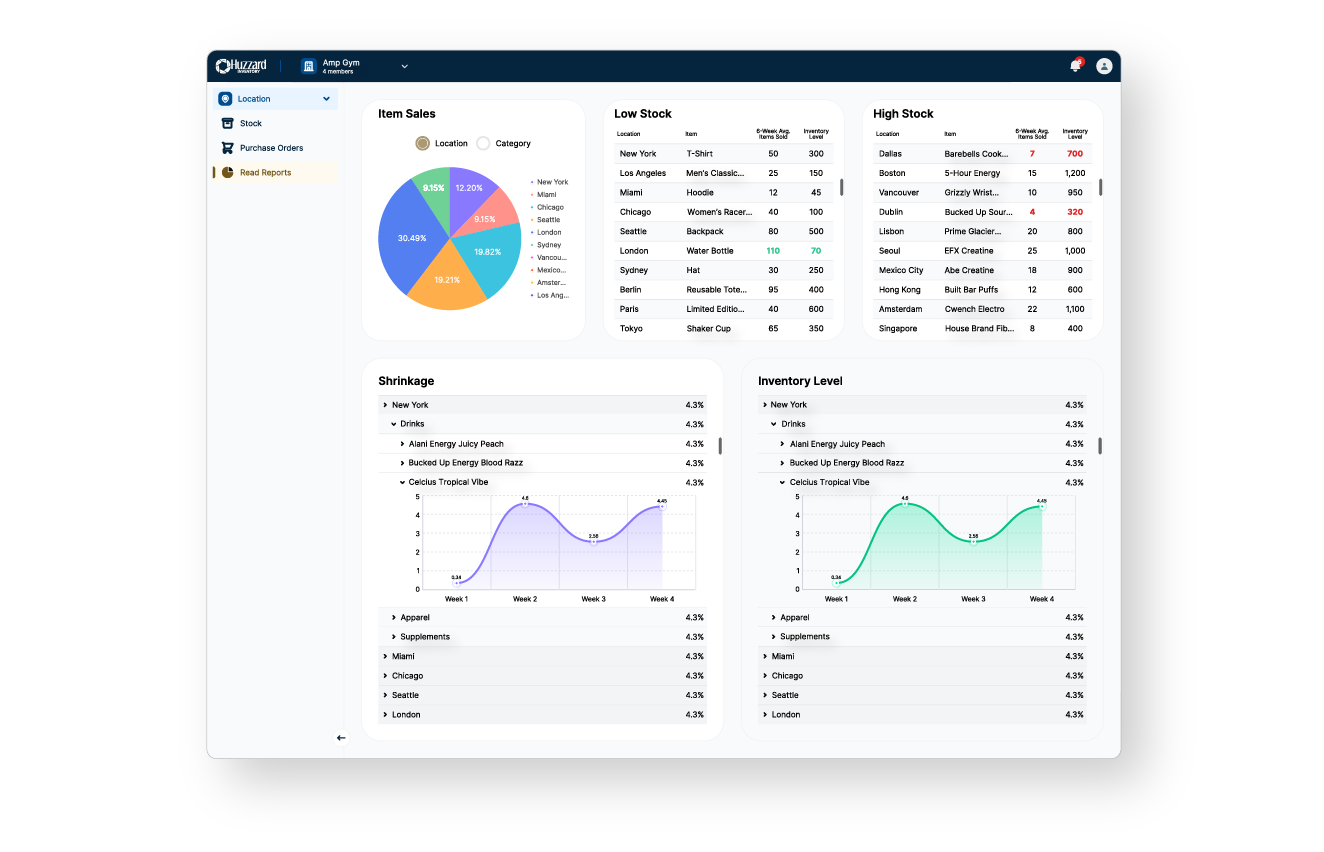Click the 5-Hour Energy item in High Stock
Image resolution: width=1324 pixels, height=852 pixels.
(973, 174)
